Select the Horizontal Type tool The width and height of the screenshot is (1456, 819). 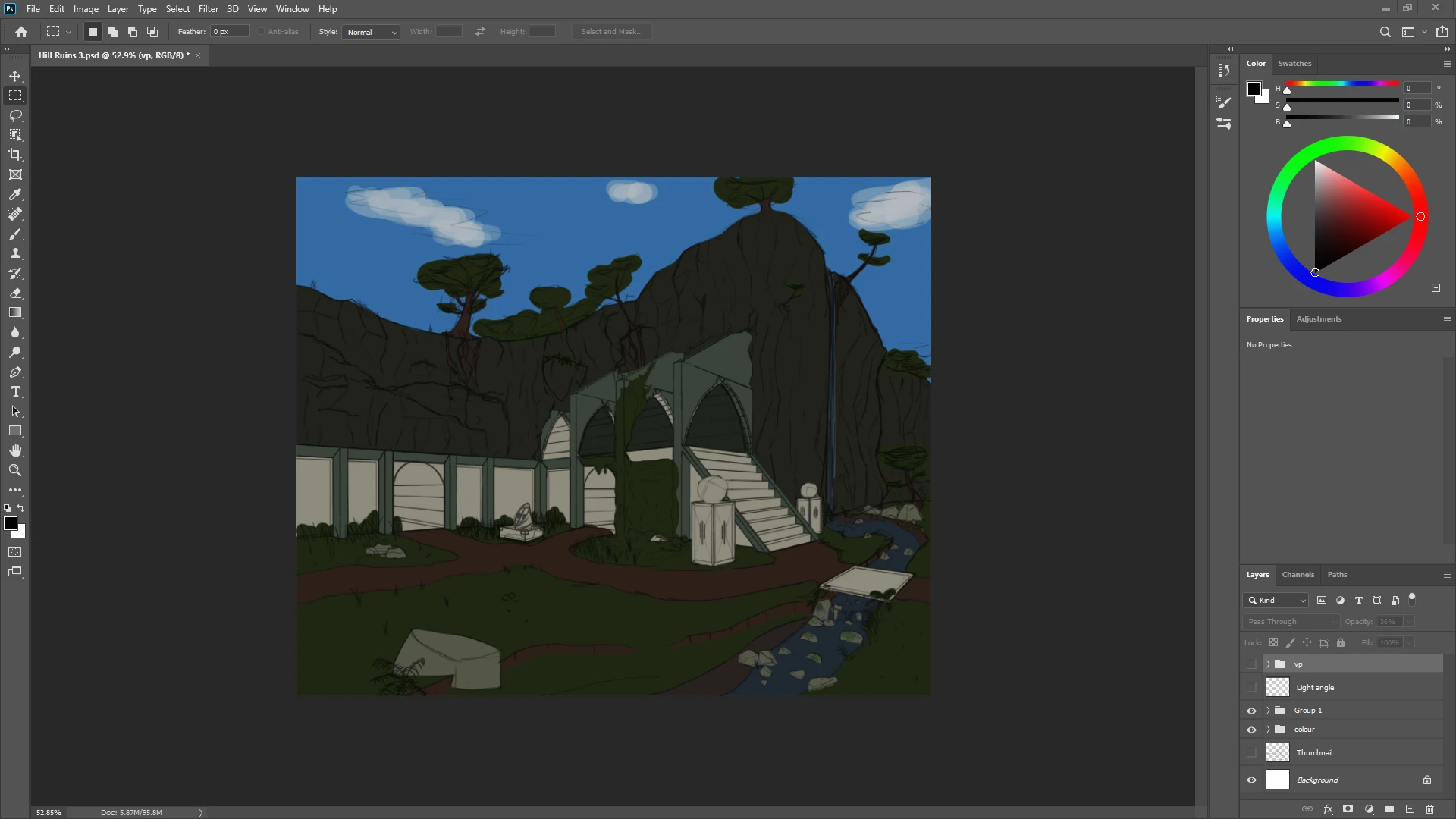coord(15,391)
